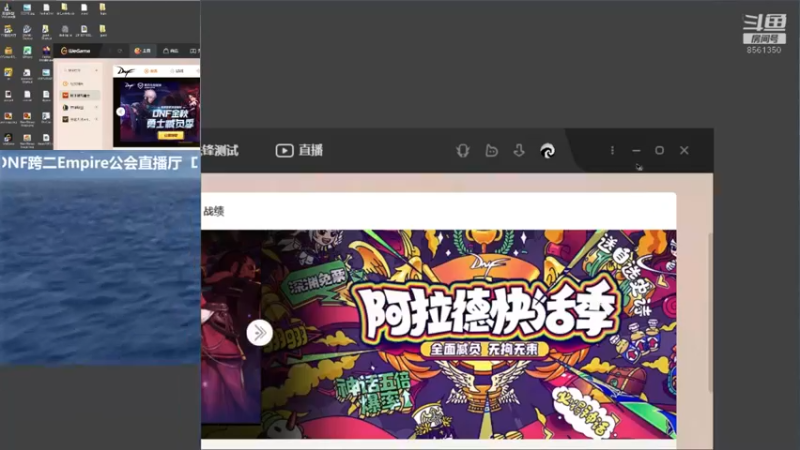Expand chevron on last sidebar game
Viewport: 800px width, 450px height.
pyautogui.click(x=96, y=119)
